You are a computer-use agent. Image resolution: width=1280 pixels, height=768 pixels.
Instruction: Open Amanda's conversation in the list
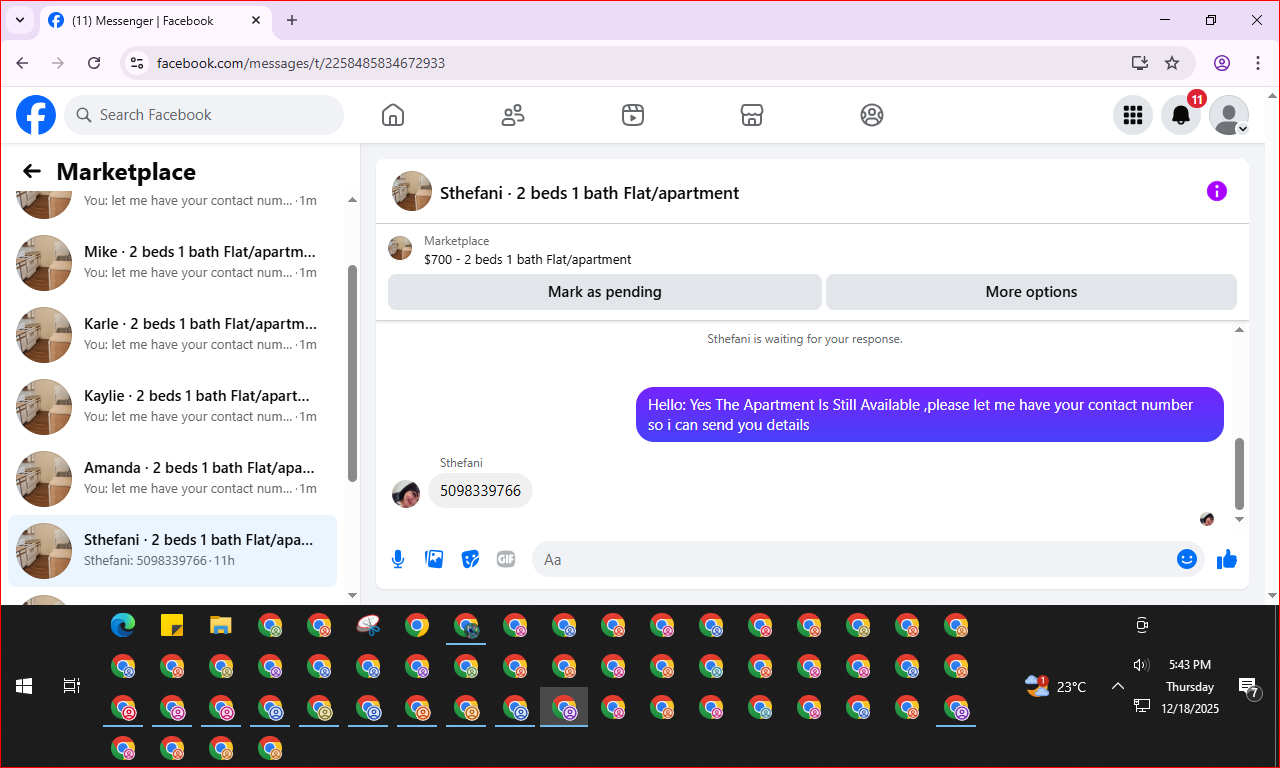173,479
